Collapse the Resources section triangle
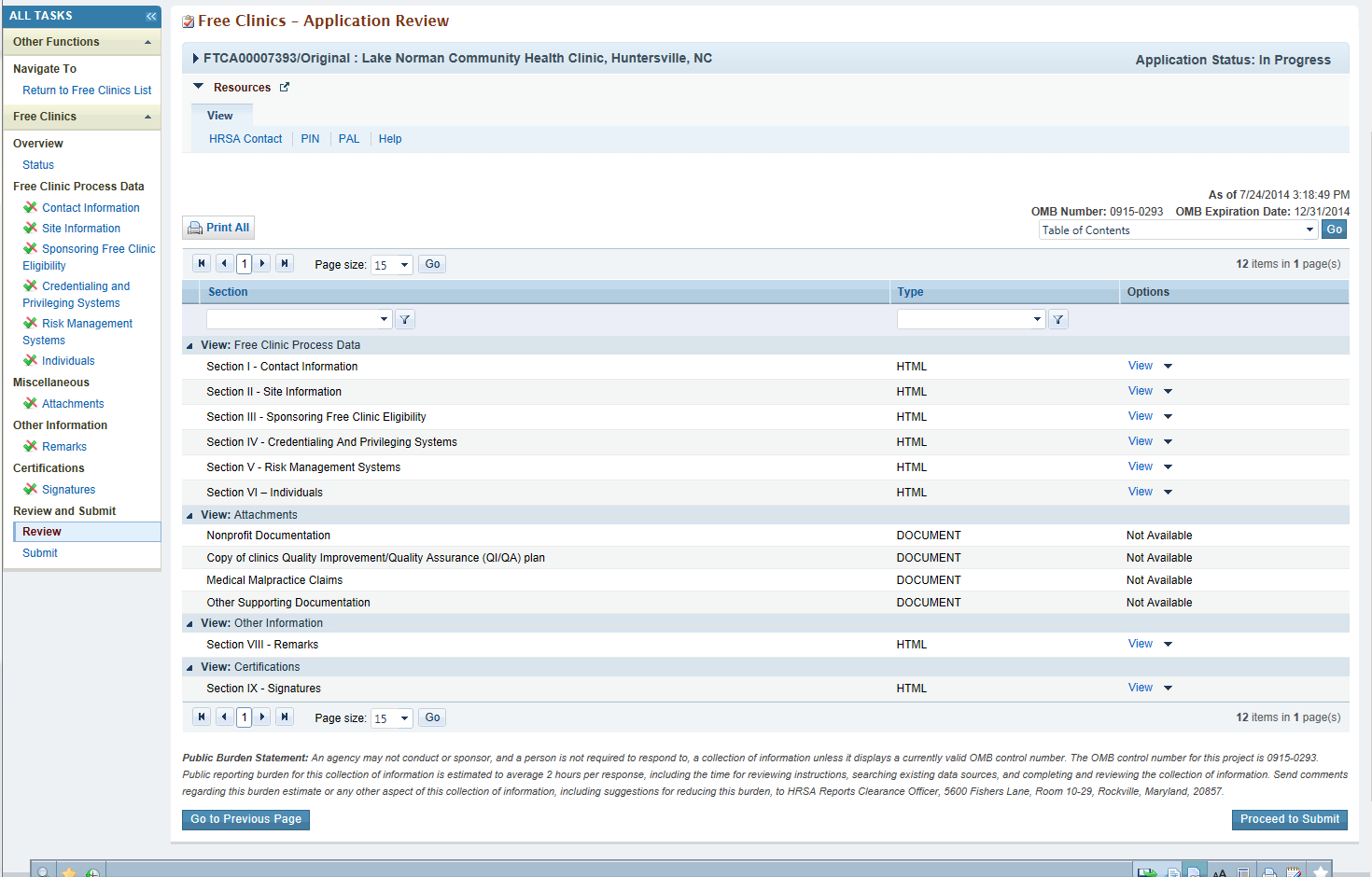1372x877 pixels. tap(198, 87)
